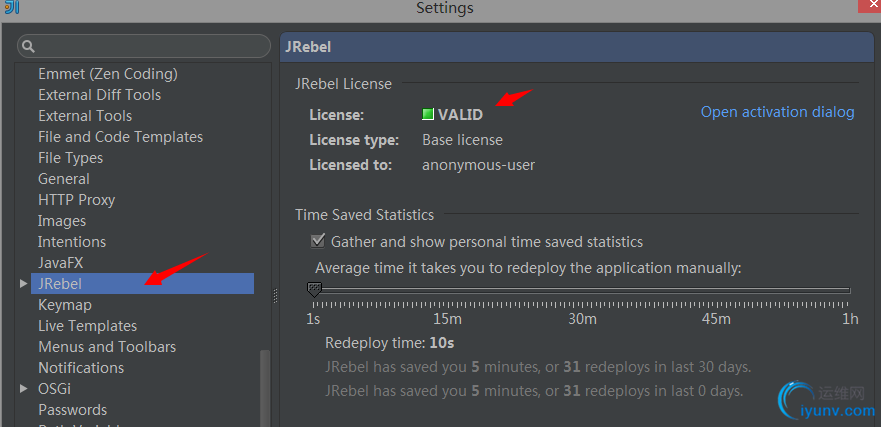The height and width of the screenshot is (427, 881).
Task: Click the IntelliJ logo in the title bar
Action: (11, 7)
